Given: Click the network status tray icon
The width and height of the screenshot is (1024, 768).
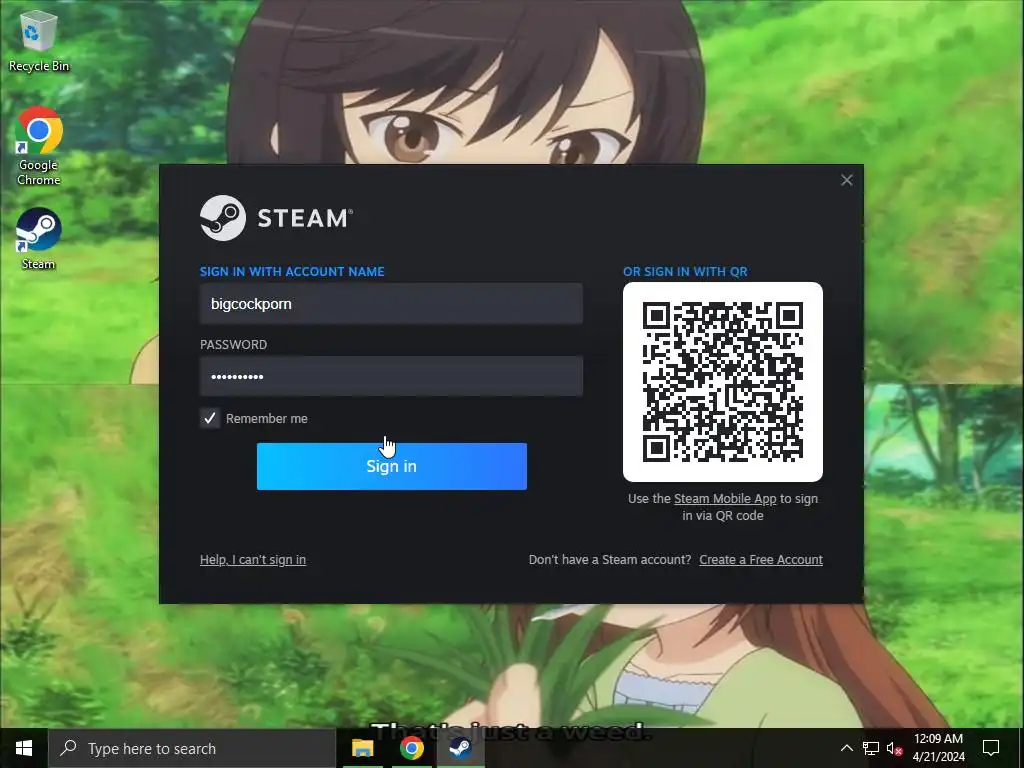Looking at the screenshot, I should click(871, 748).
